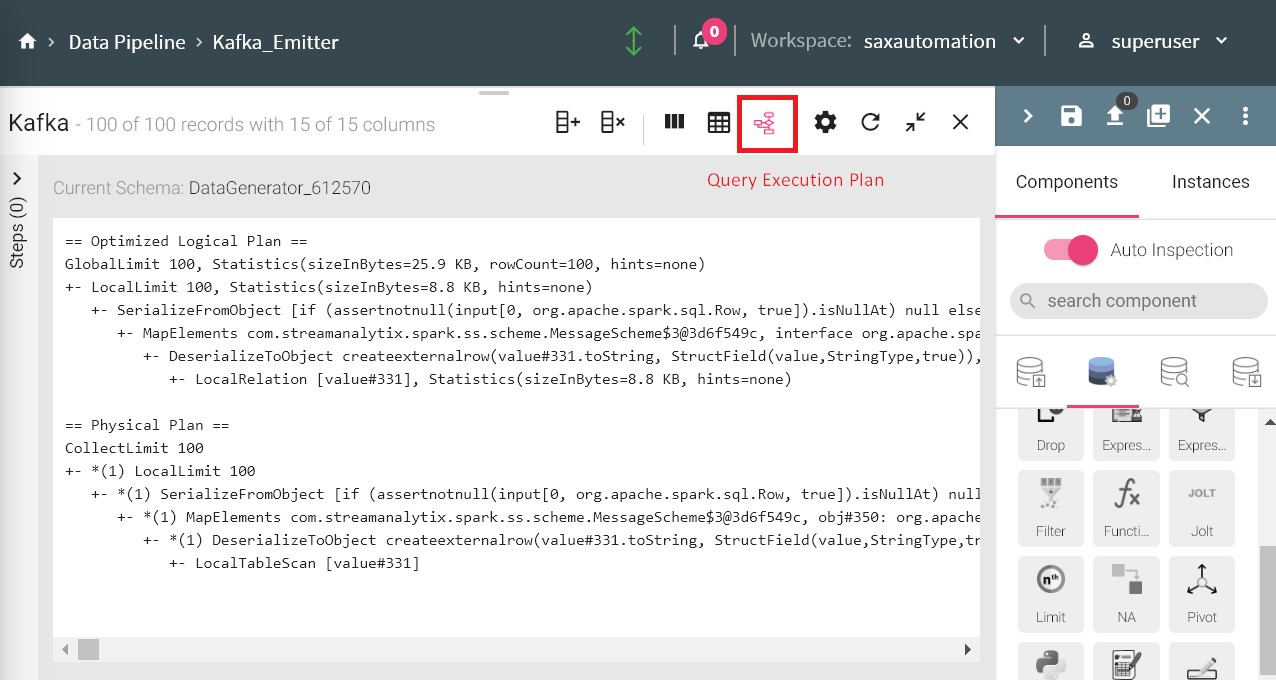Select the Filter processor component

(1051, 508)
